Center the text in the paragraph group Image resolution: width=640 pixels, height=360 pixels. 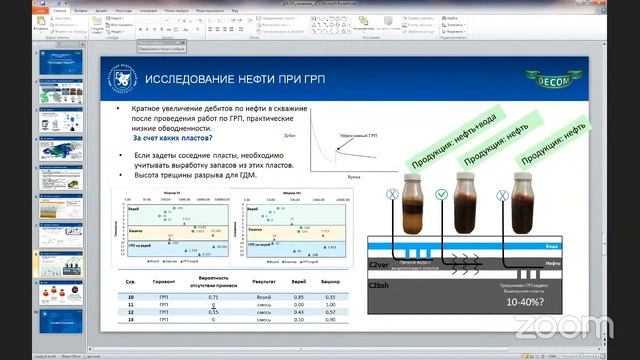click(x=218, y=29)
